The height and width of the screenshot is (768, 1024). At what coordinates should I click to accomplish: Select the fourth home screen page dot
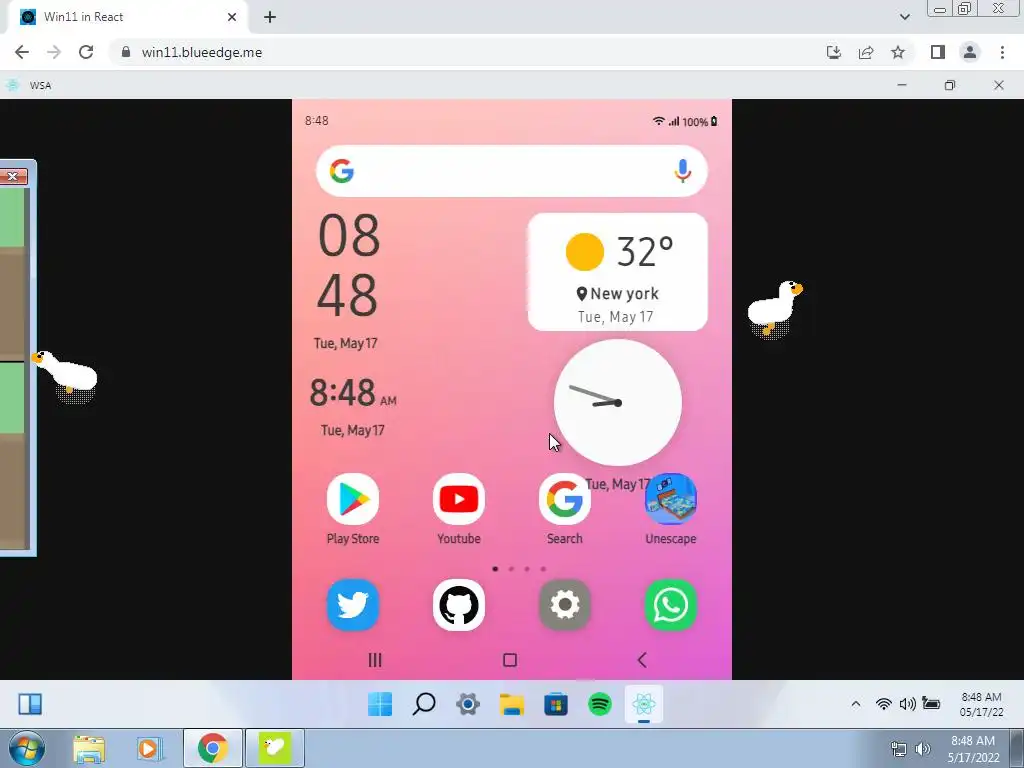pyautogui.click(x=543, y=569)
